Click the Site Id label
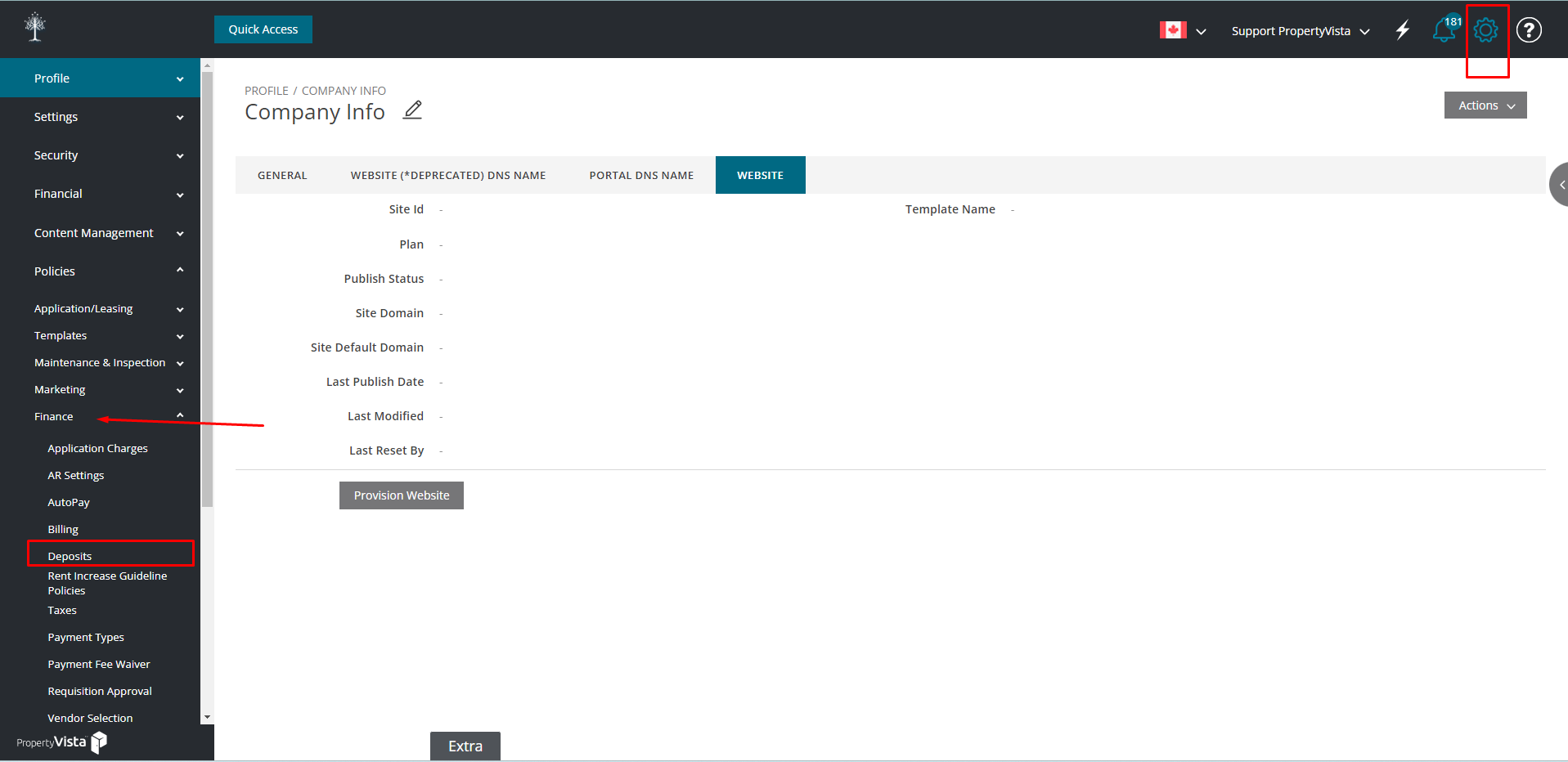Image resolution: width=1568 pixels, height=762 pixels. (407, 209)
